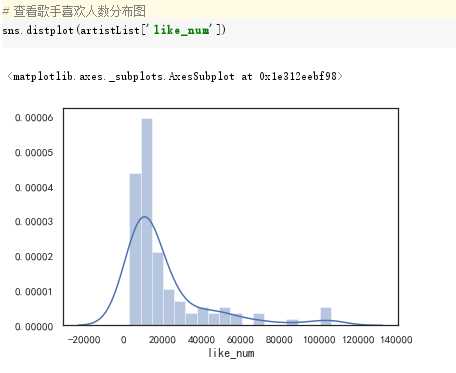Click the isolated histogram bar near 100000

coord(326,316)
